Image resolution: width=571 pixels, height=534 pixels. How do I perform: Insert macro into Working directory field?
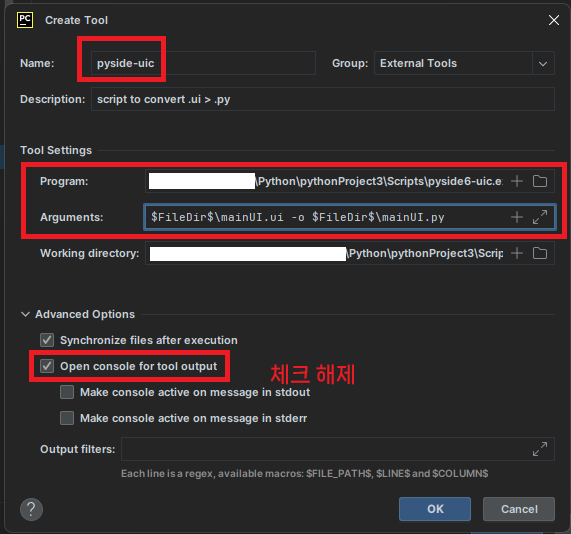click(517, 253)
